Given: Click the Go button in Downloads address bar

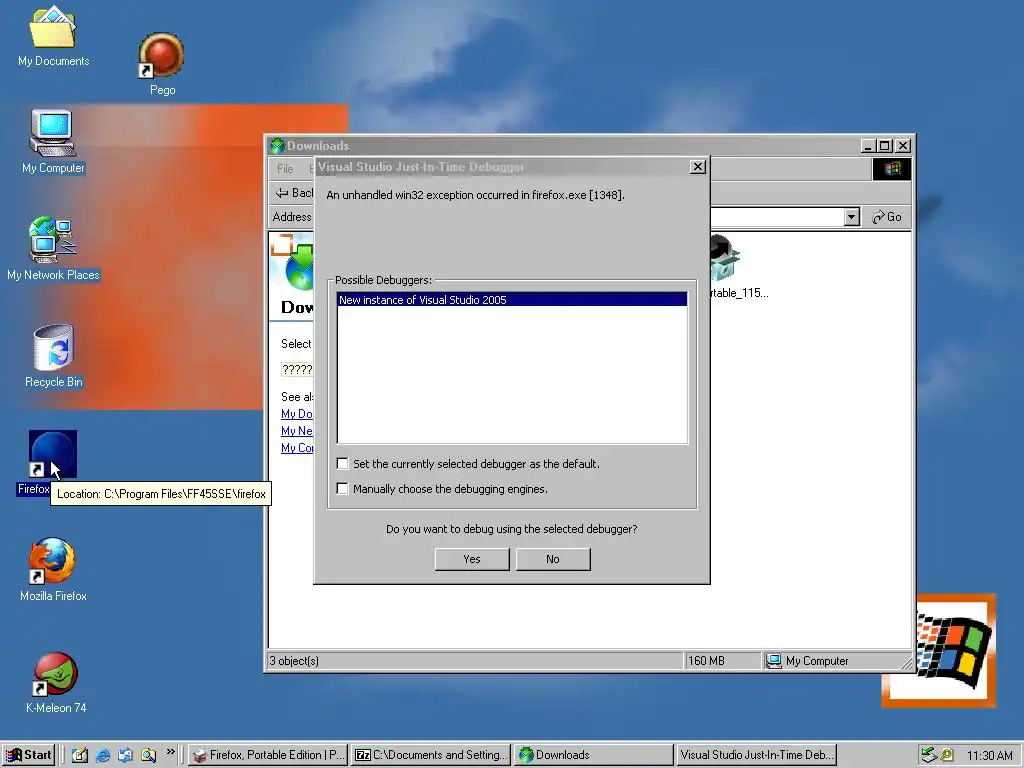Looking at the screenshot, I should click(887, 217).
